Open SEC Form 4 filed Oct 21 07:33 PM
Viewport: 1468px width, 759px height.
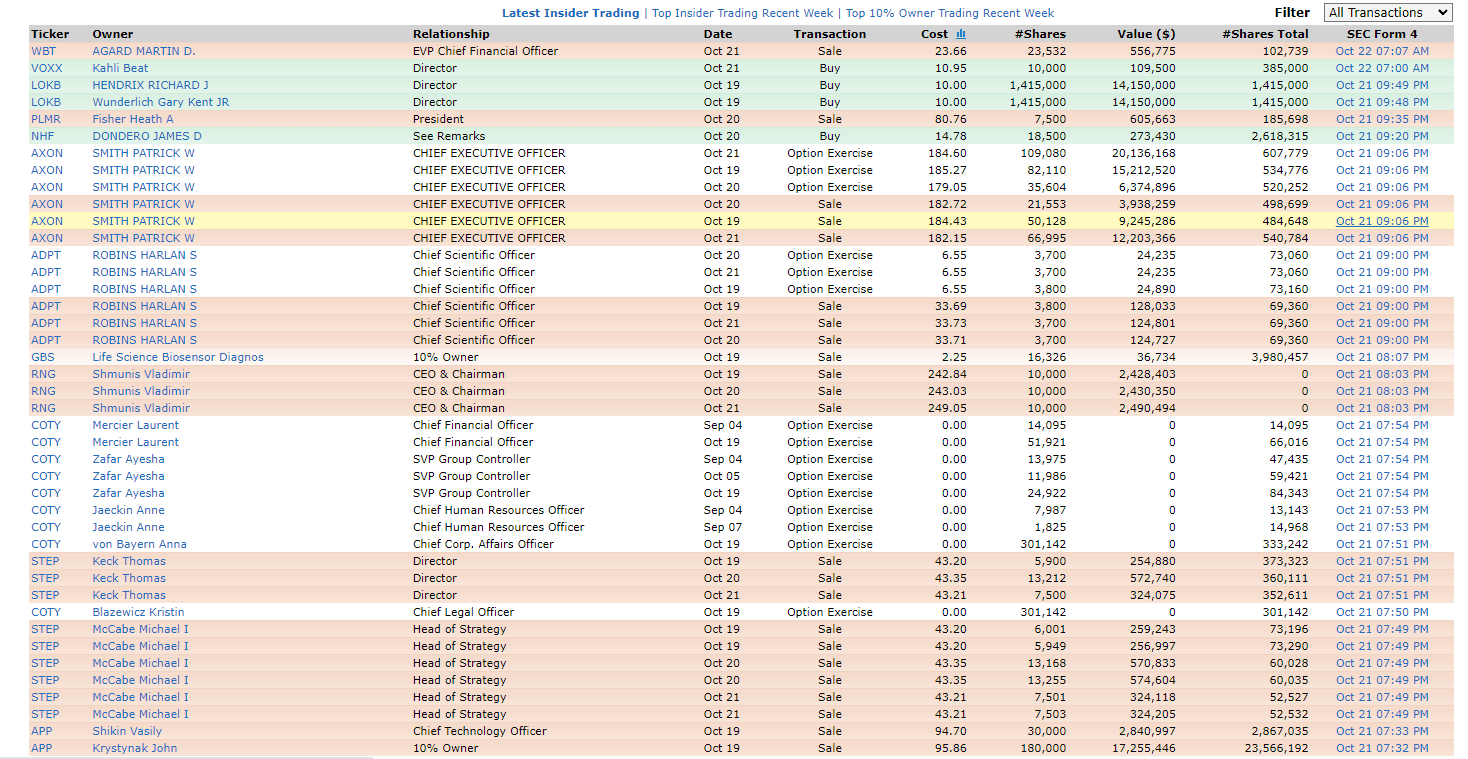[x=1382, y=731]
